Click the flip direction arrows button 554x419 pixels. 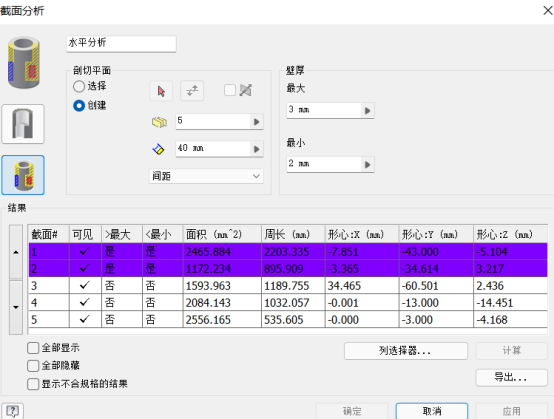(x=192, y=91)
